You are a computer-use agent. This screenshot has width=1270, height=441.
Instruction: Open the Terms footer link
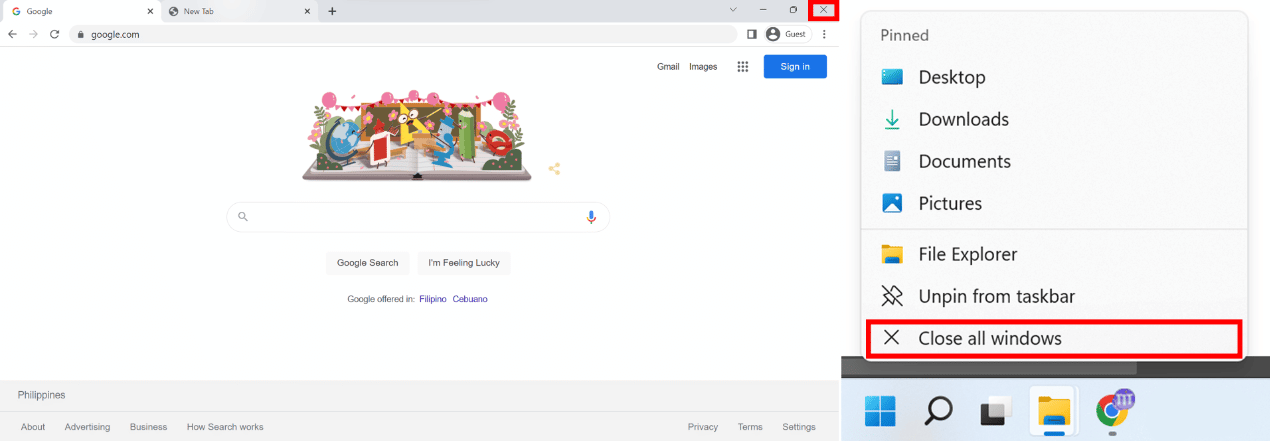(750, 427)
